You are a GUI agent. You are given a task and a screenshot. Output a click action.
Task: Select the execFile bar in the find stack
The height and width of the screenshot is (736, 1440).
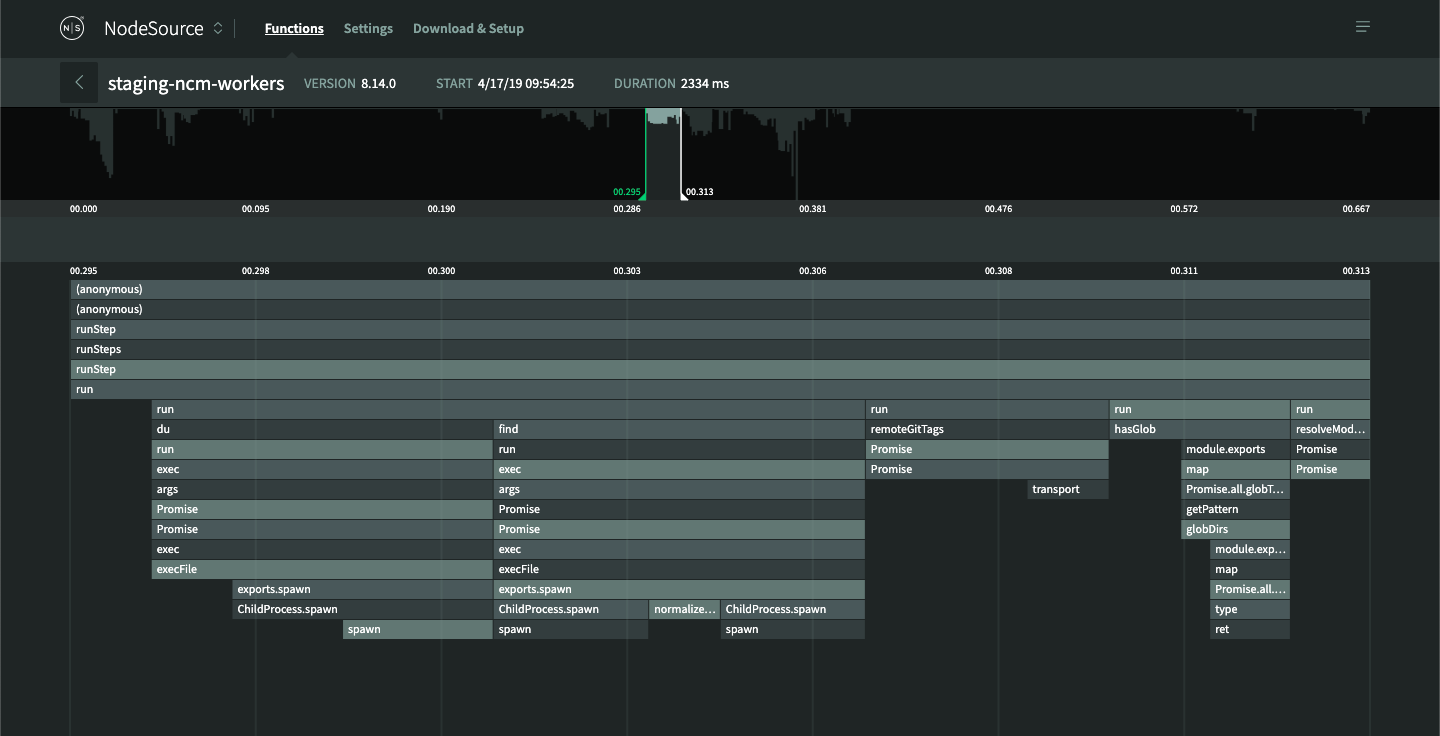[x=679, y=570]
